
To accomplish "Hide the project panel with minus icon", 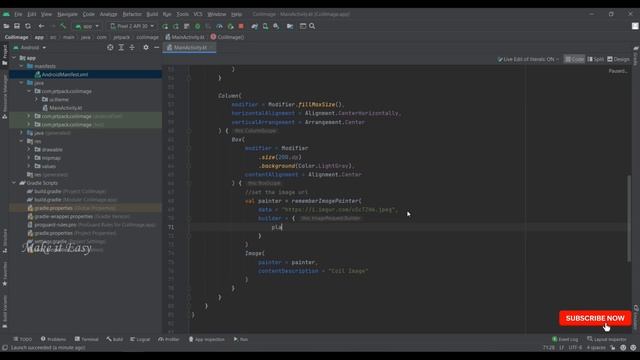I will [157, 47].
